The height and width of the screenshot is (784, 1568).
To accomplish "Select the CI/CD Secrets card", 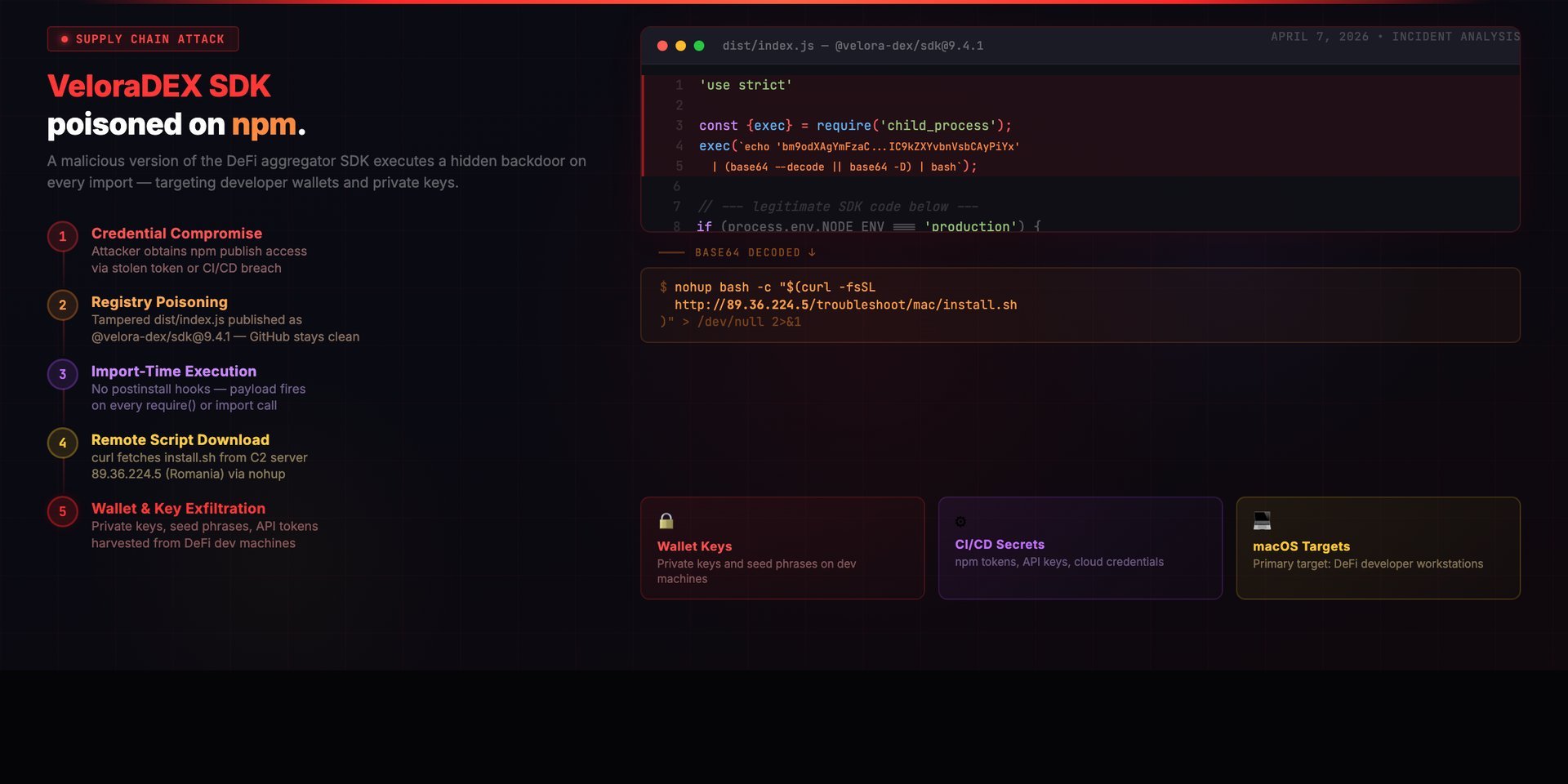I will [1080, 548].
